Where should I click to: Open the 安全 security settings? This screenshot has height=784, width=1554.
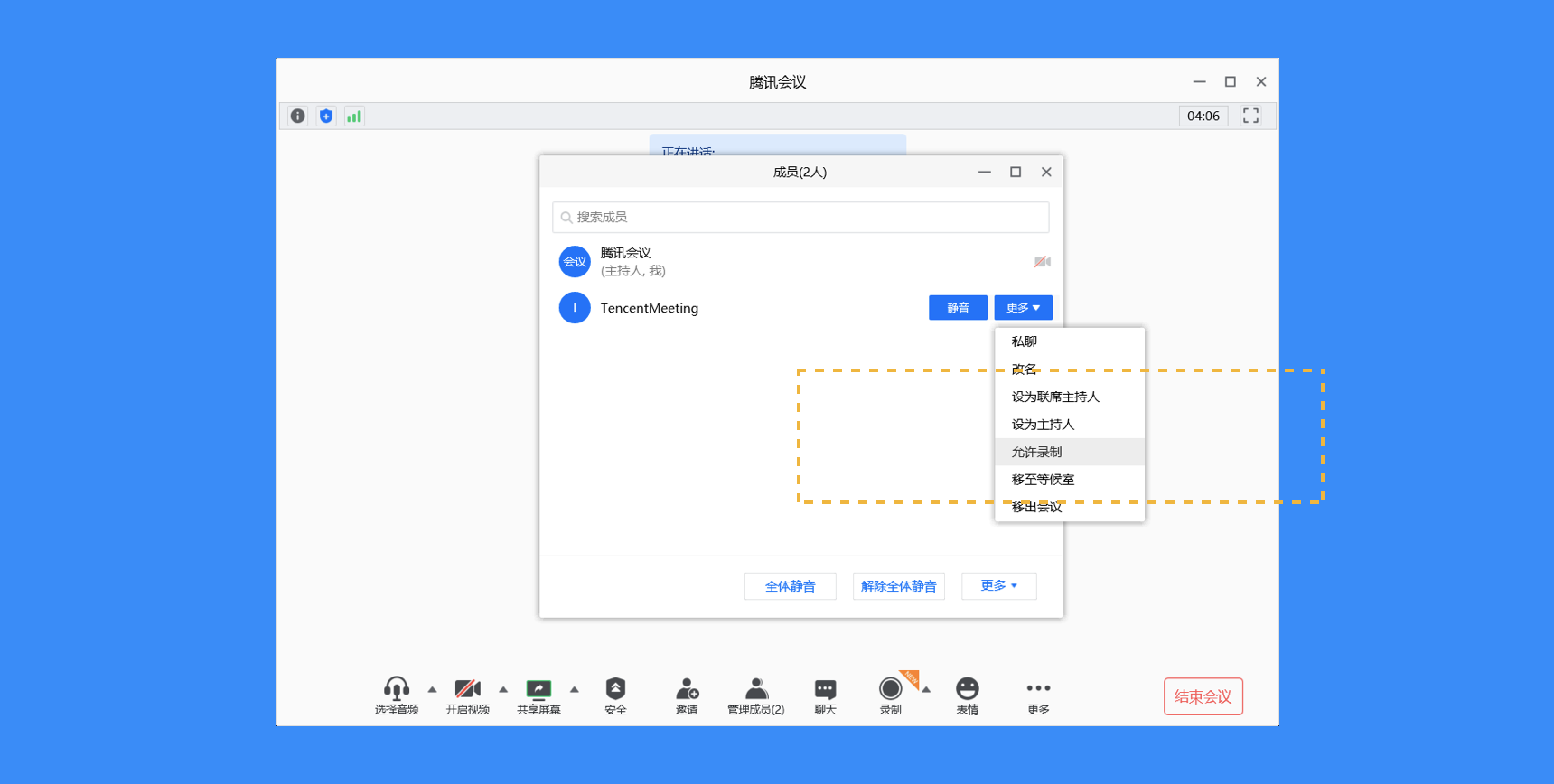click(615, 695)
